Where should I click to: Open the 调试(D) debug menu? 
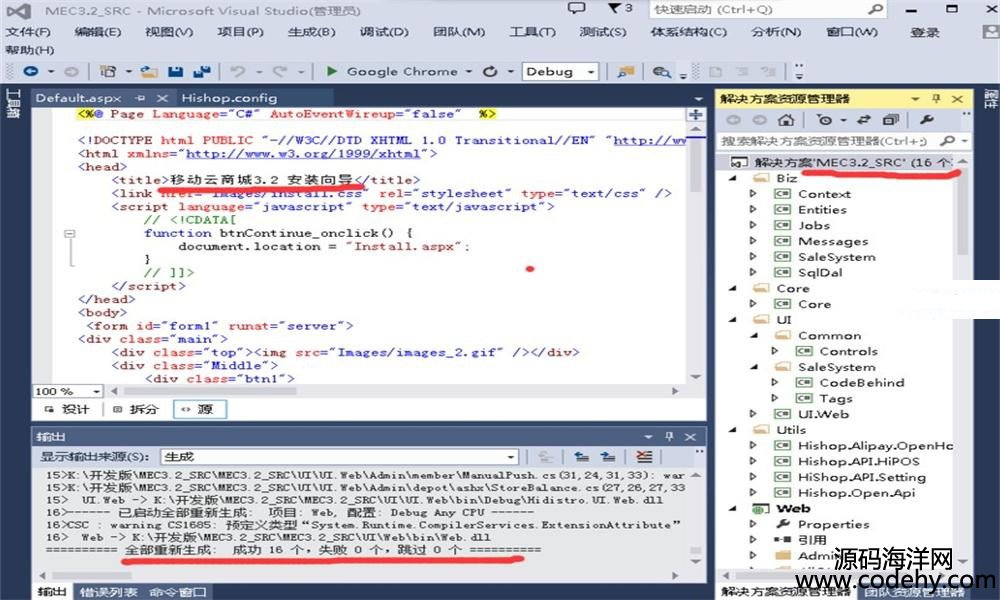pos(383,32)
